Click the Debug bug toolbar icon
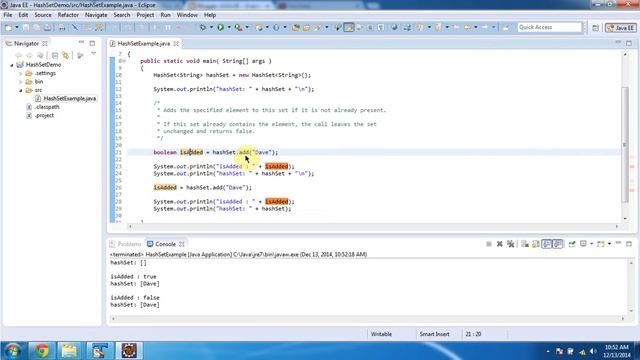 click(x=203, y=27)
